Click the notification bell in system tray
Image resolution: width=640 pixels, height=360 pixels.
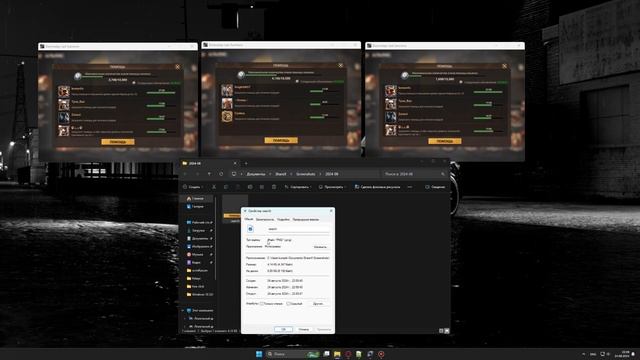point(633,354)
